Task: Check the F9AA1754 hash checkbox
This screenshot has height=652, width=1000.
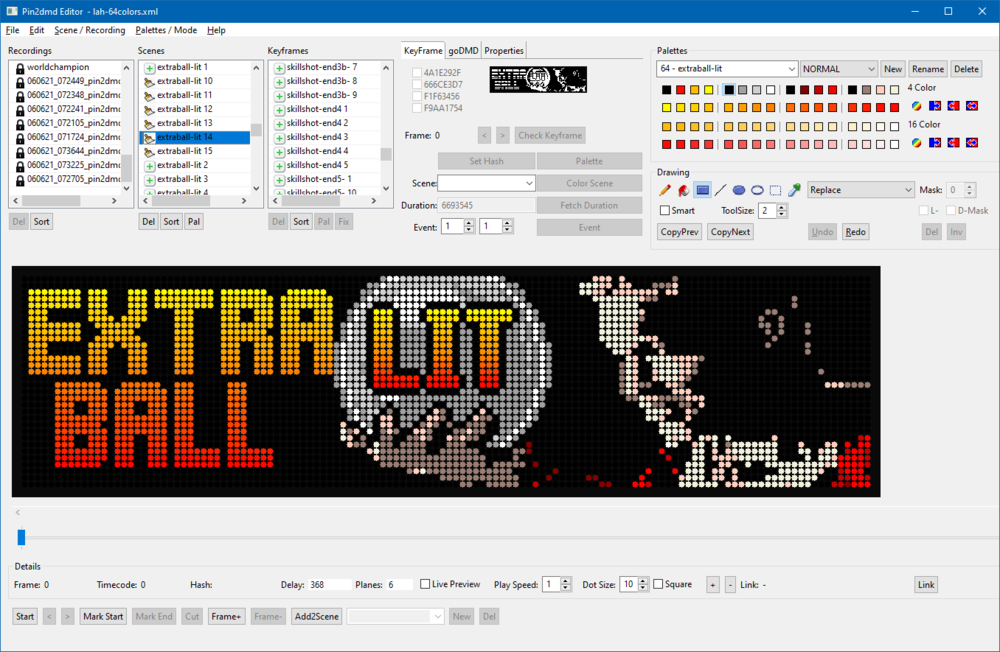Action: (x=416, y=108)
